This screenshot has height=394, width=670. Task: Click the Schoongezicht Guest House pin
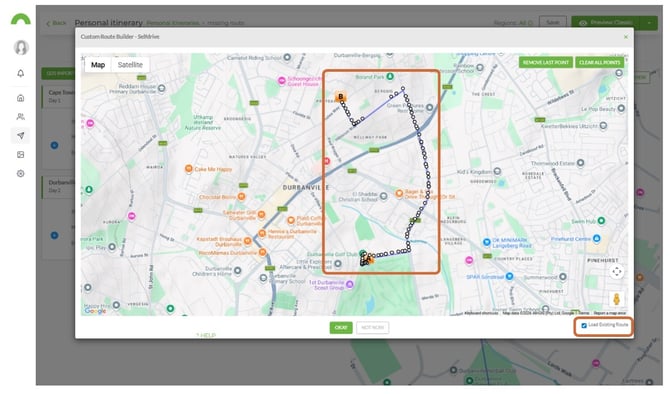tap(282, 80)
